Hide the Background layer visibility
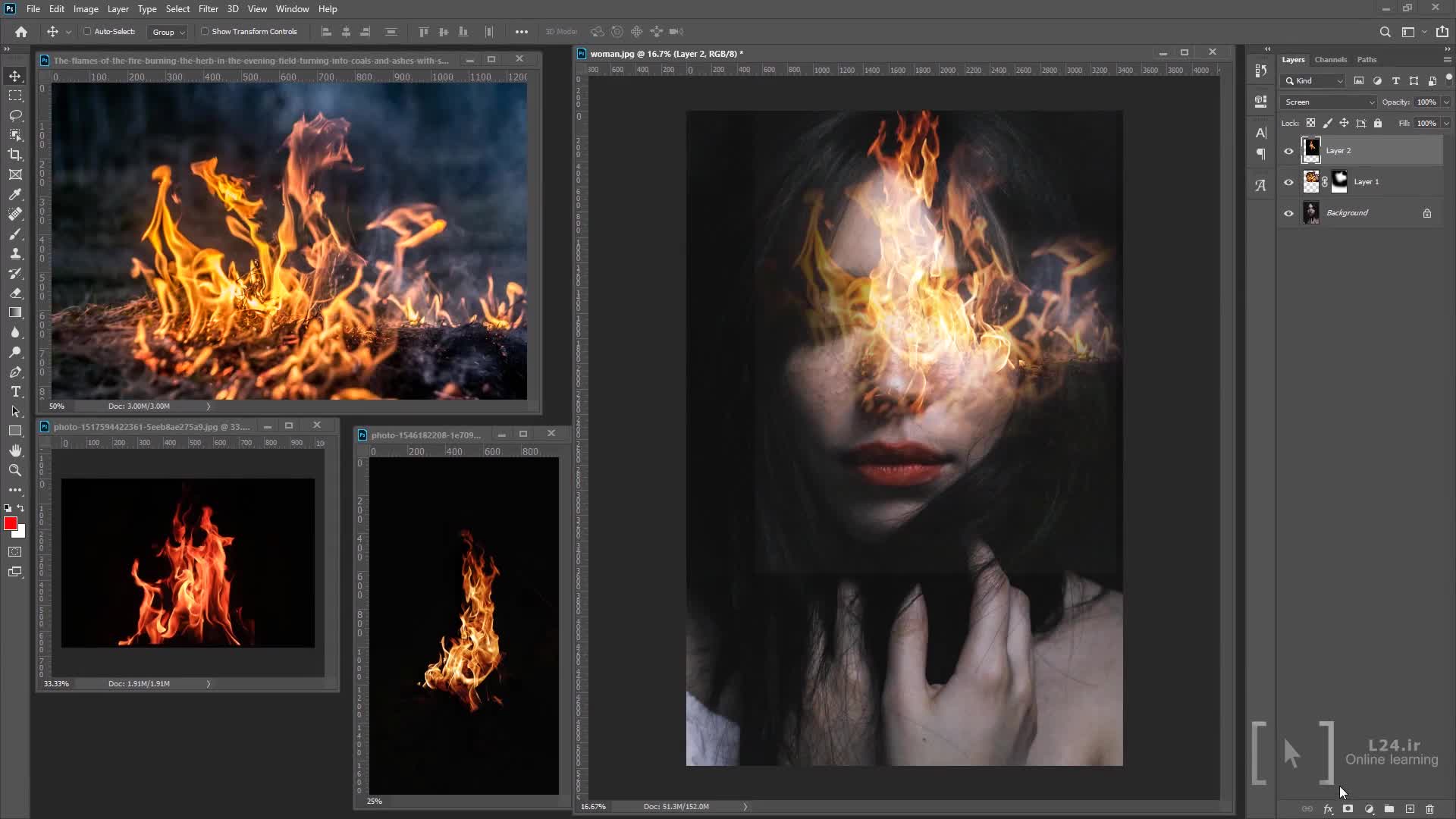1456x819 pixels. pos(1288,213)
